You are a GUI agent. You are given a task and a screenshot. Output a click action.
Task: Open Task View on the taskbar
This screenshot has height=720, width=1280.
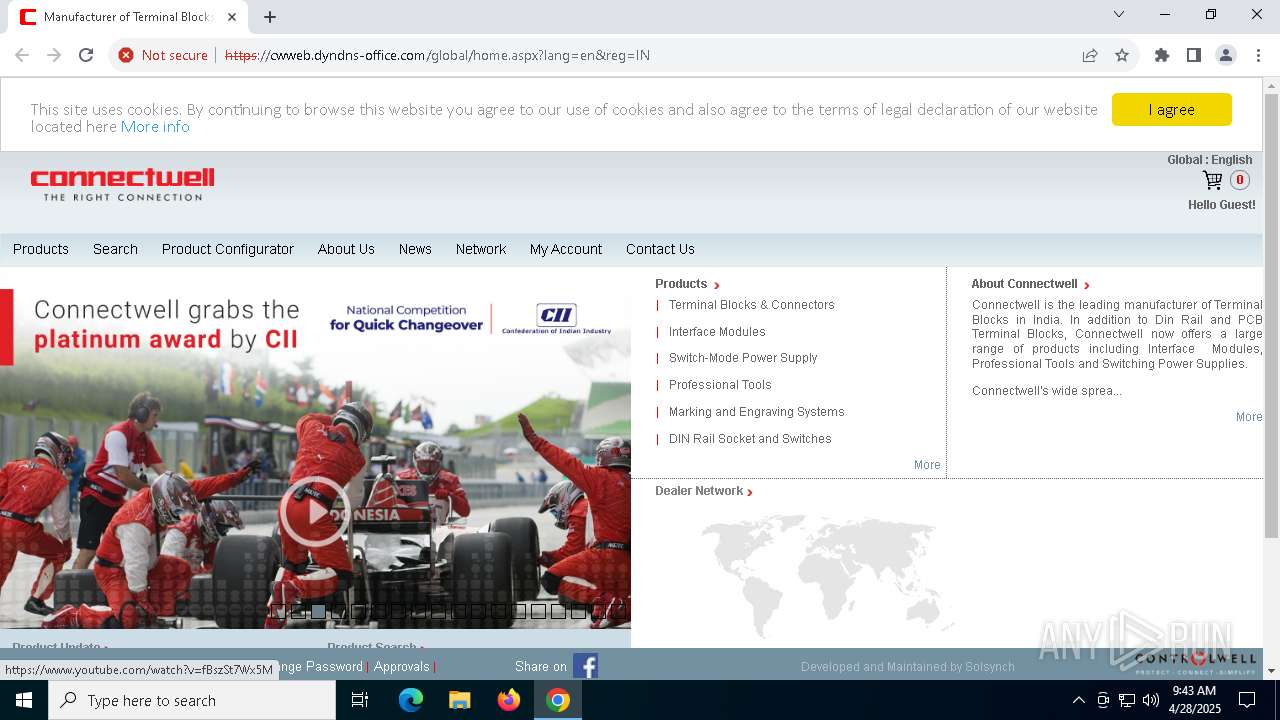click(360, 700)
